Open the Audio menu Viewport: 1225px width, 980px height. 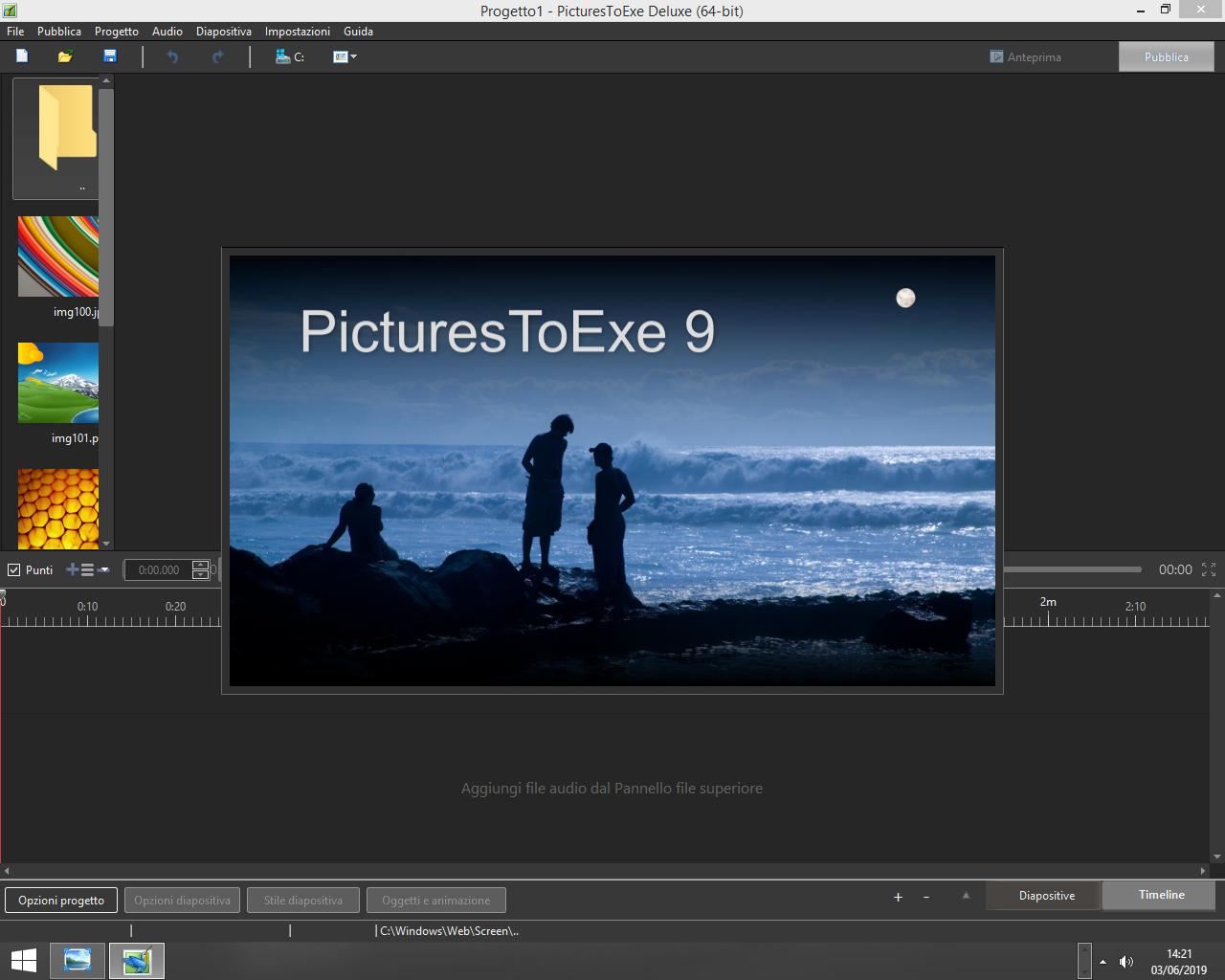click(x=167, y=31)
